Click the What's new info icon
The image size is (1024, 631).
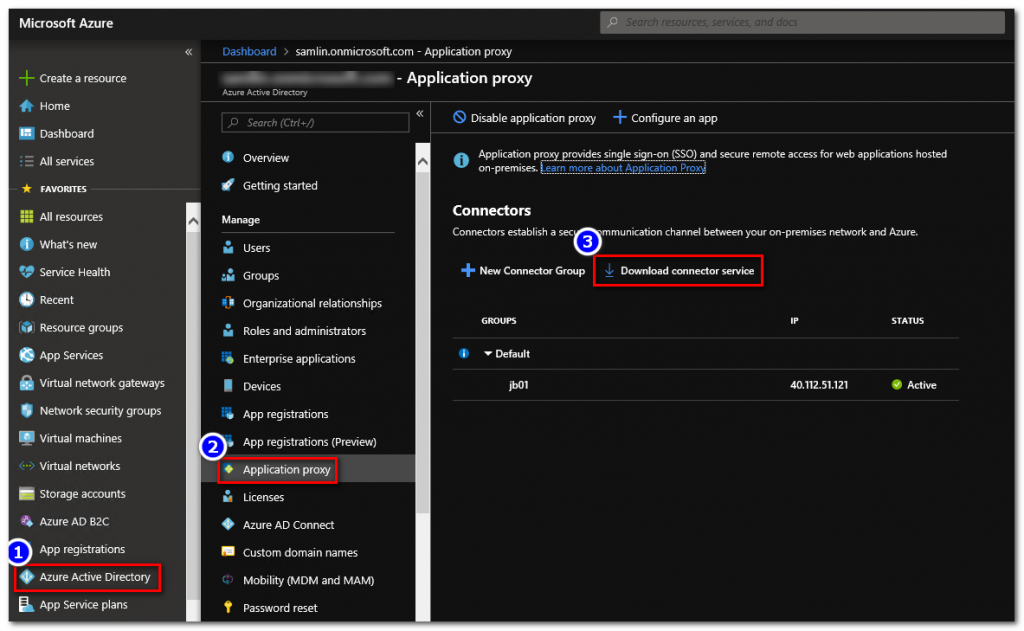[x=26, y=244]
